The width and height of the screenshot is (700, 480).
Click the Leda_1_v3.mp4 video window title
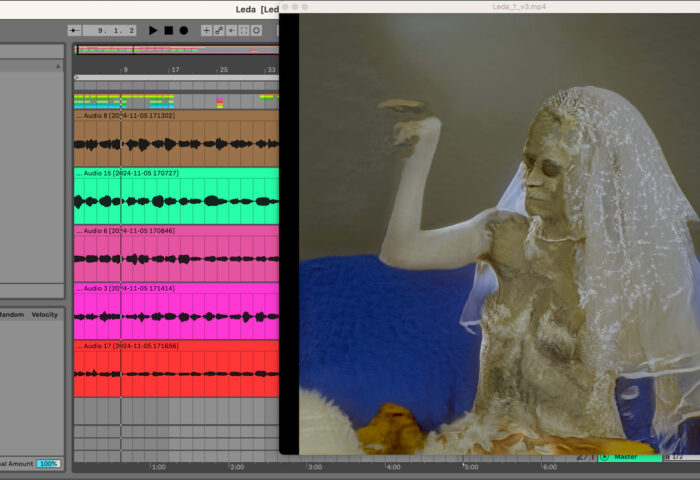[x=519, y=7]
